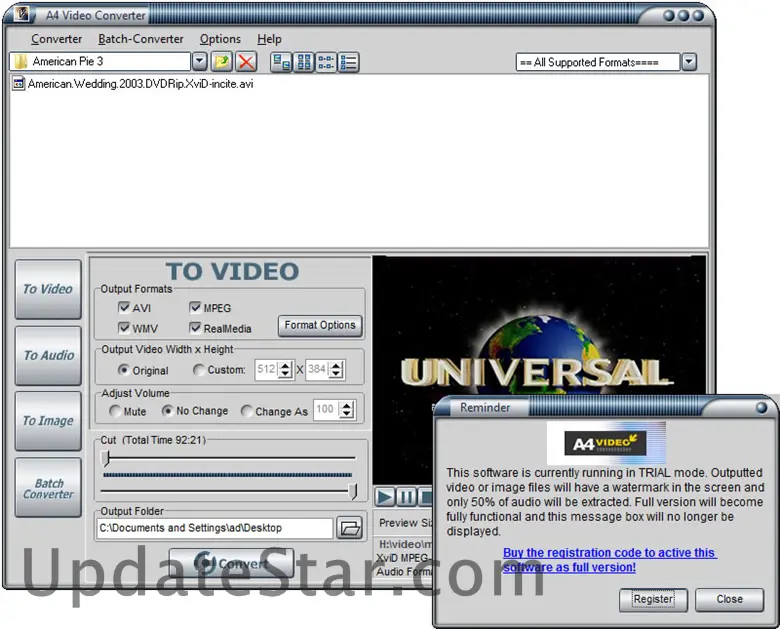Click the cut start slider handle

[x=105, y=458]
